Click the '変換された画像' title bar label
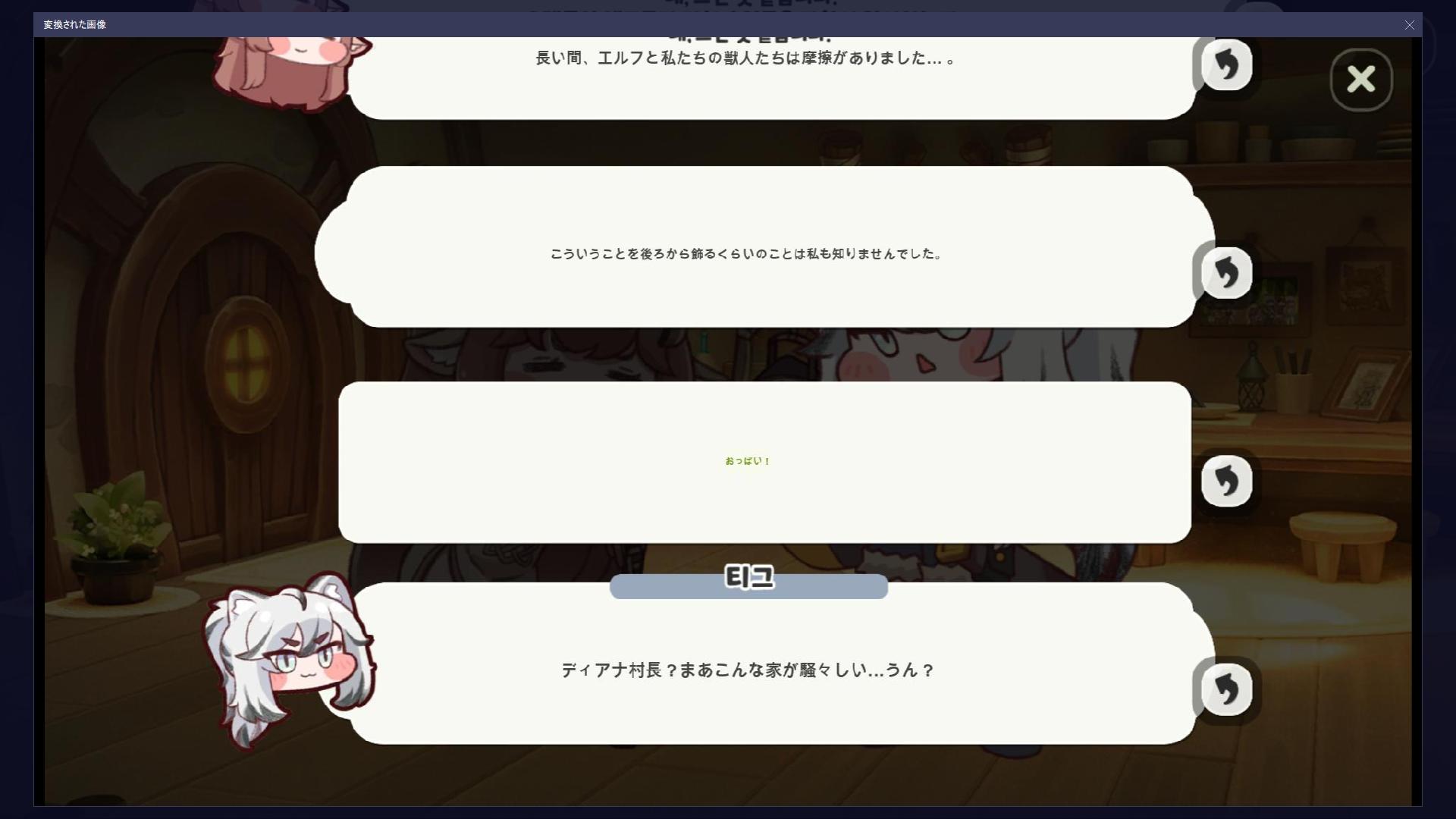Image resolution: width=1456 pixels, height=819 pixels. point(74,25)
